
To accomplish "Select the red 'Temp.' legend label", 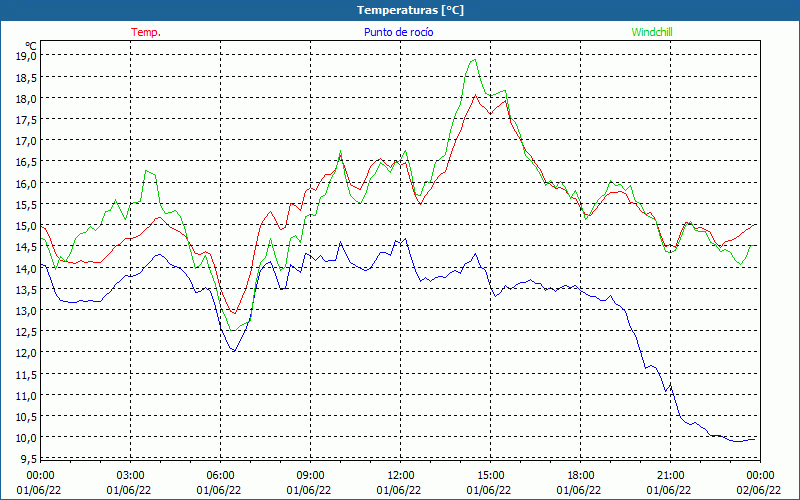I will pos(146,32).
